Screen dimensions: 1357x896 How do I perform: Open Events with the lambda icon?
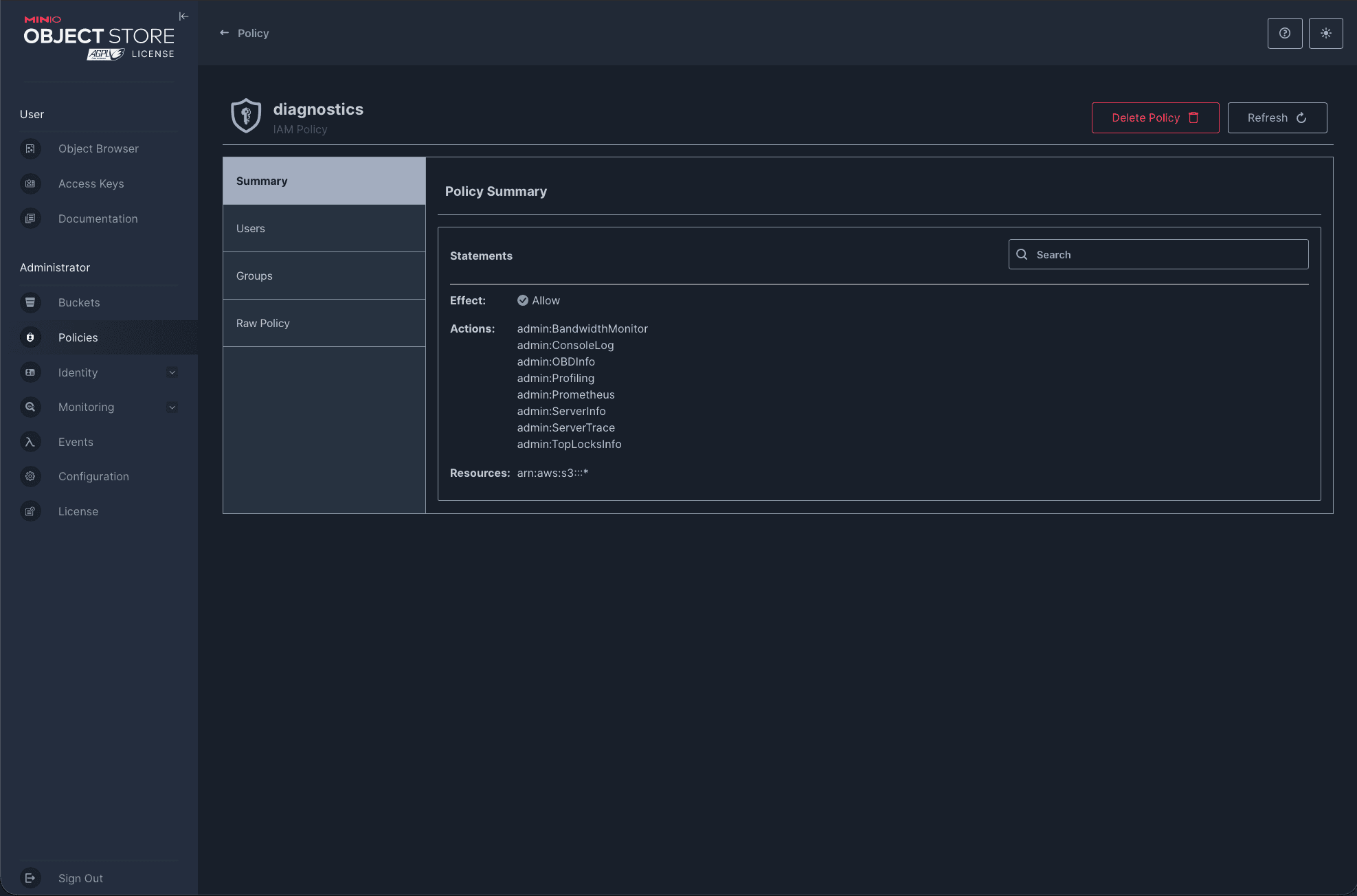pyautogui.click(x=30, y=442)
